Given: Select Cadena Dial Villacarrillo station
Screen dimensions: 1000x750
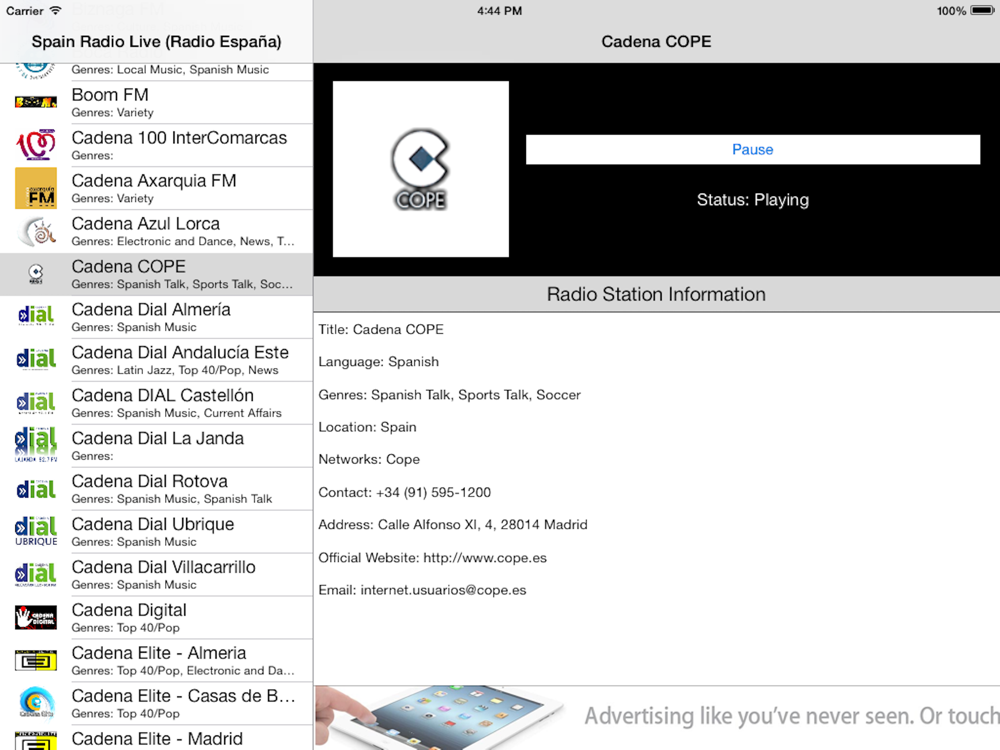Looking at the screenshot, I should point(156,575).
